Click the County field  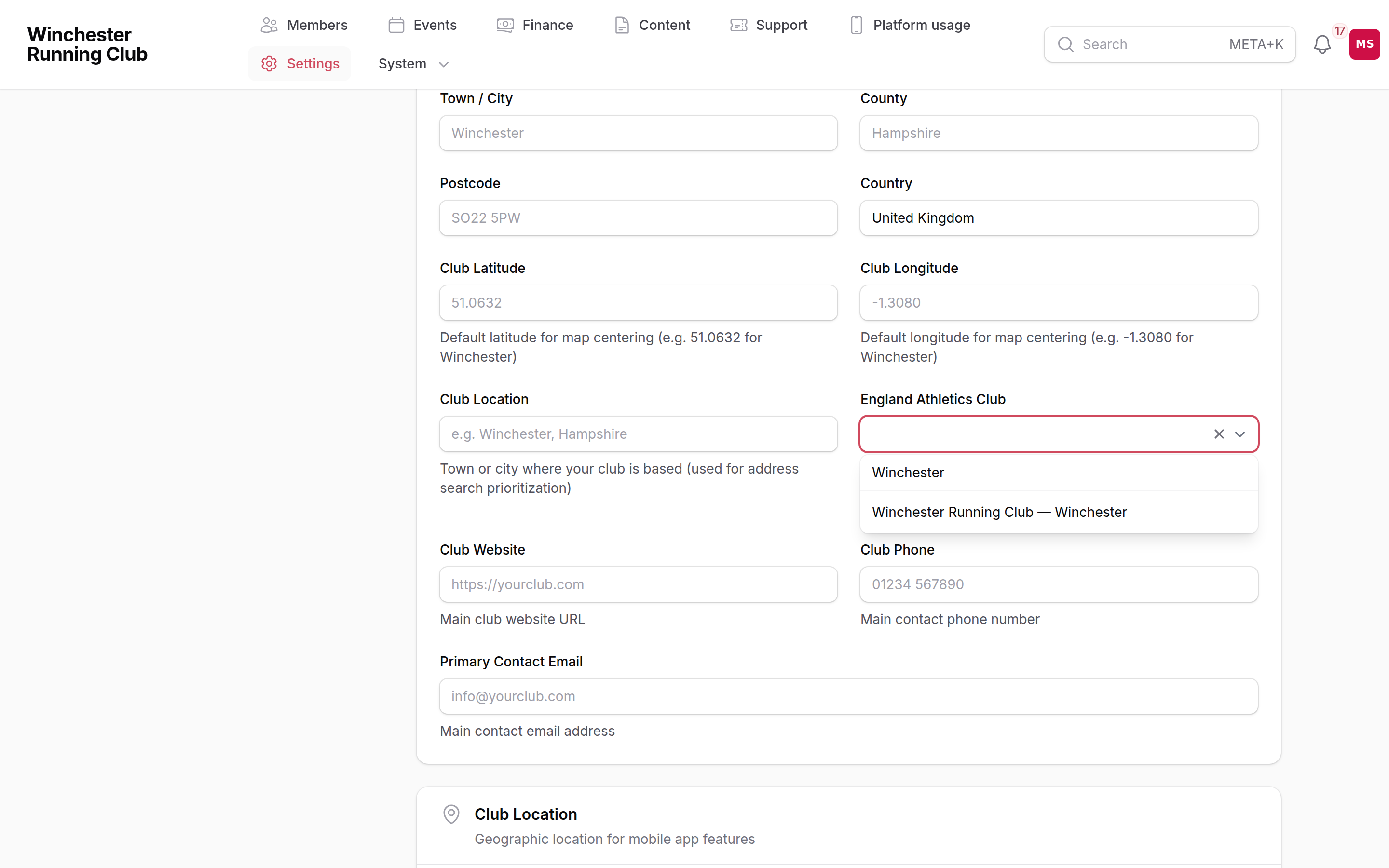(x=1059, y=133)
